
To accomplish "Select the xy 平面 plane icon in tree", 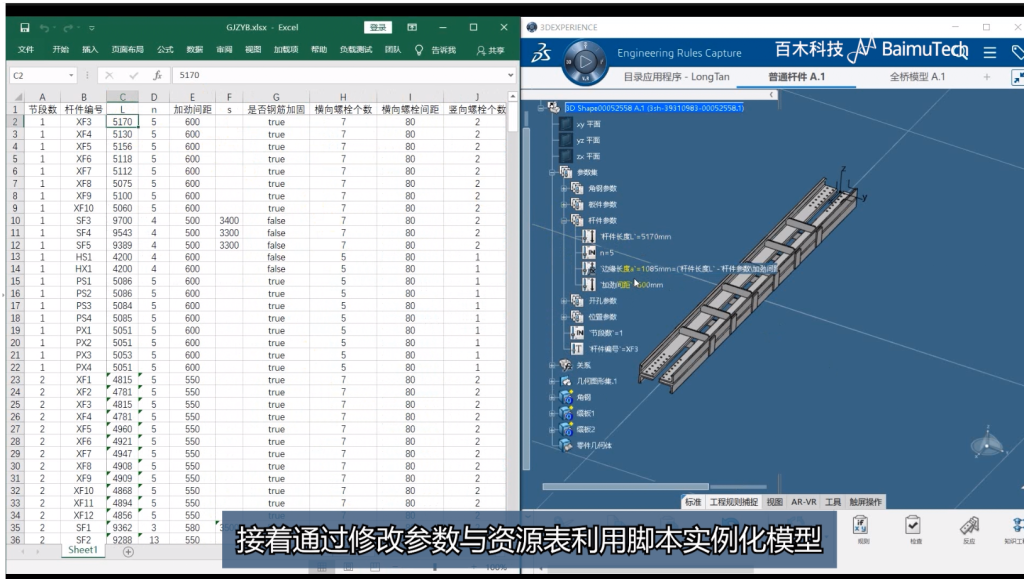I will click(x=564, y=124).
